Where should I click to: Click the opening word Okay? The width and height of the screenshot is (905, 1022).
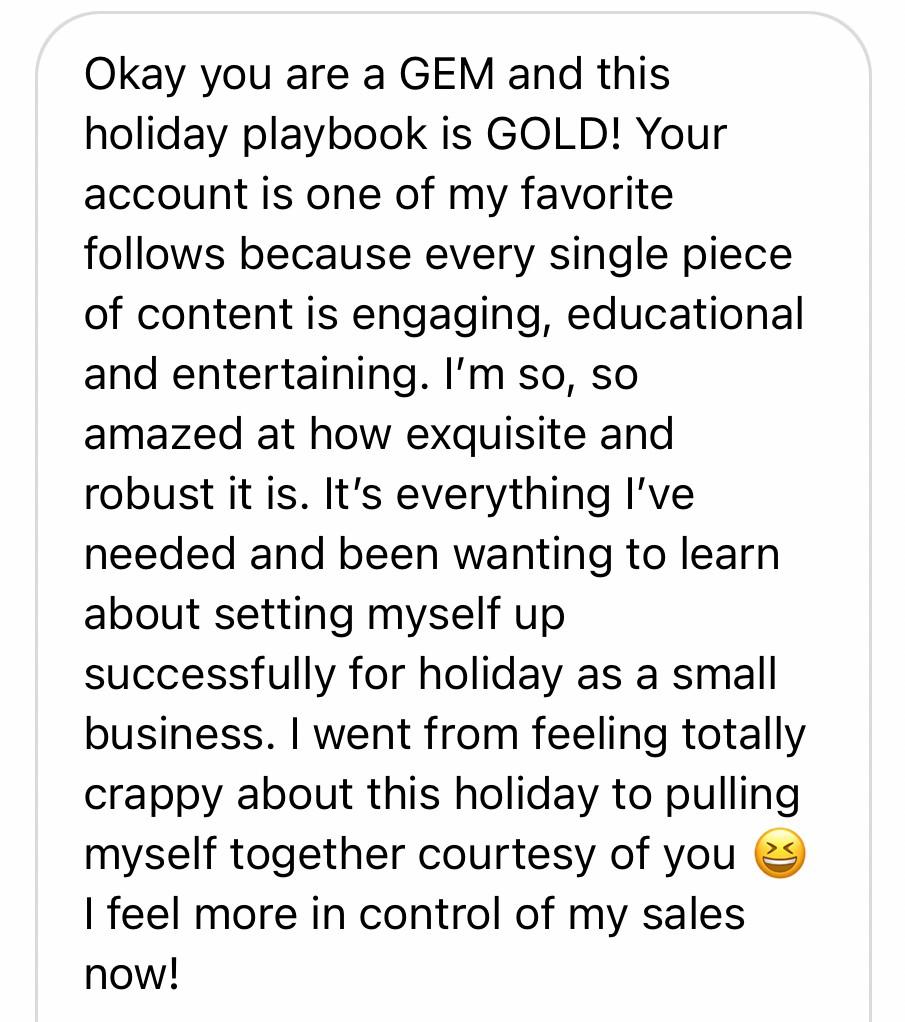click(x=136, y=76)
